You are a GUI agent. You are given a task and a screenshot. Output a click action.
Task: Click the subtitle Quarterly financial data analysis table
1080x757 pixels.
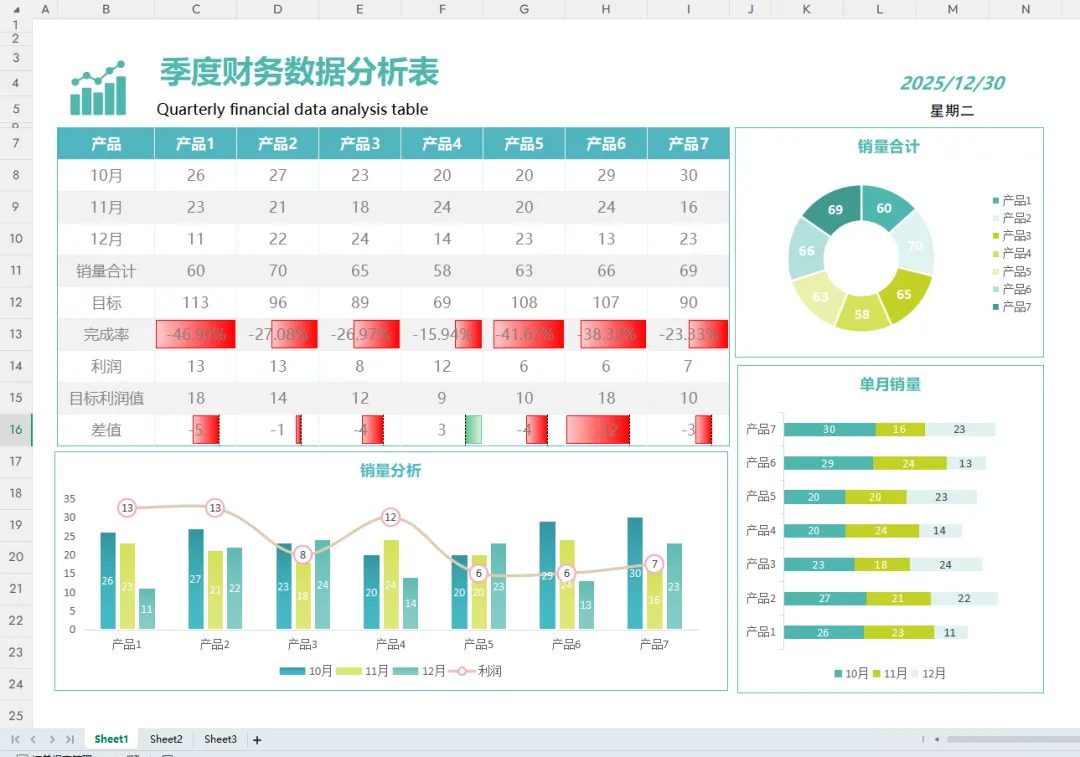(x=292, y=110)
